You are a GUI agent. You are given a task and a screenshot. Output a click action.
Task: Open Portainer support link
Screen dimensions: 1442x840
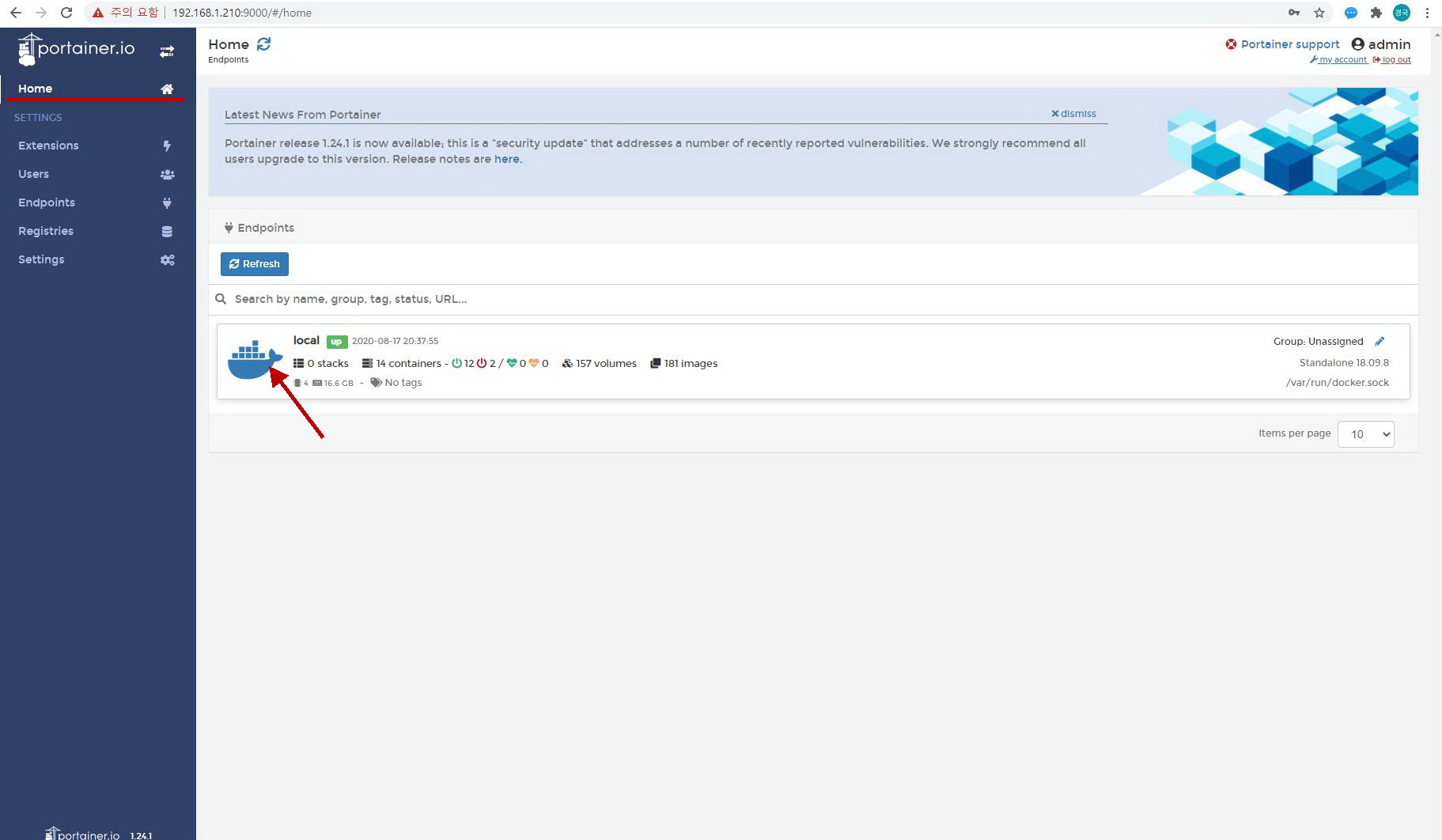pyautogui.click(x=1289, y=44)
